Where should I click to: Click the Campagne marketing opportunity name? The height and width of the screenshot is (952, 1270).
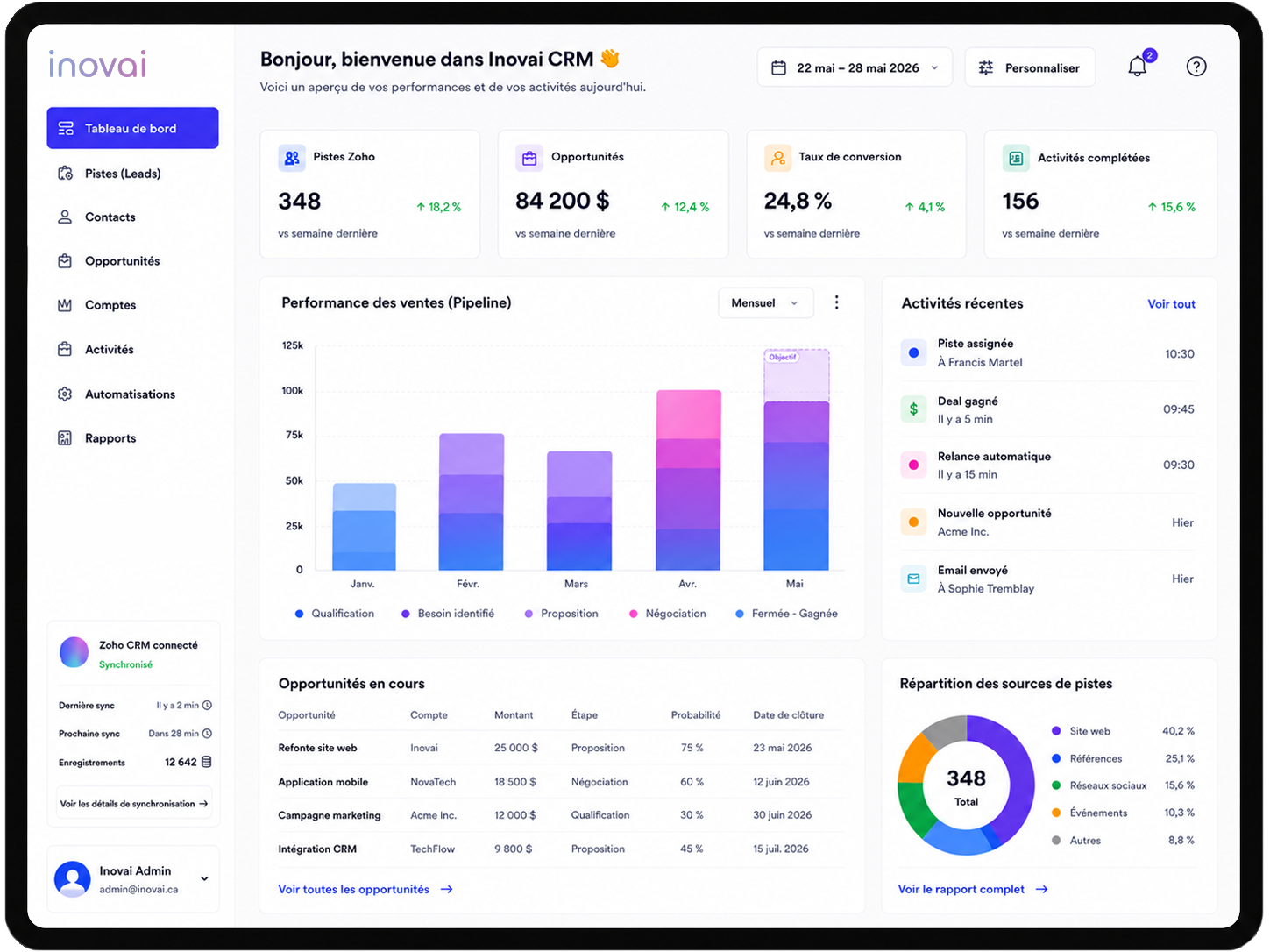(330, 815)
